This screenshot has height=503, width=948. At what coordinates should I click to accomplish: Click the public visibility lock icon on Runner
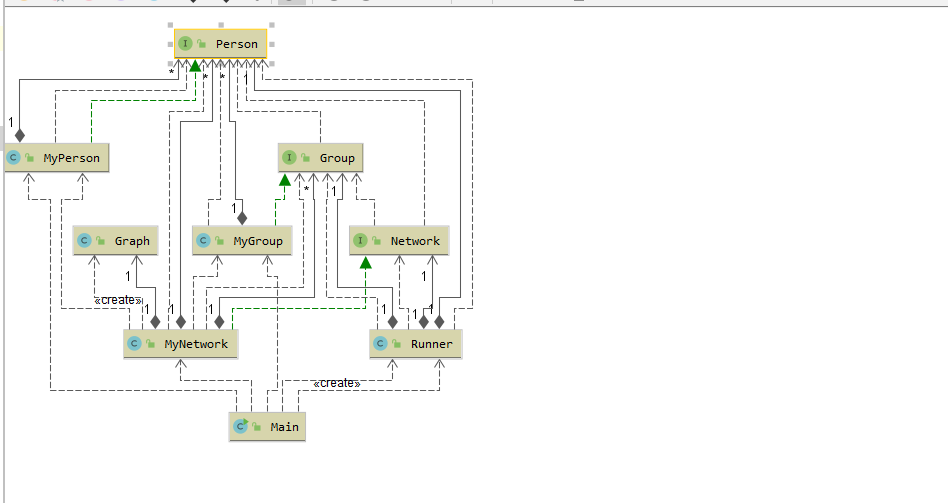point(397,343)
